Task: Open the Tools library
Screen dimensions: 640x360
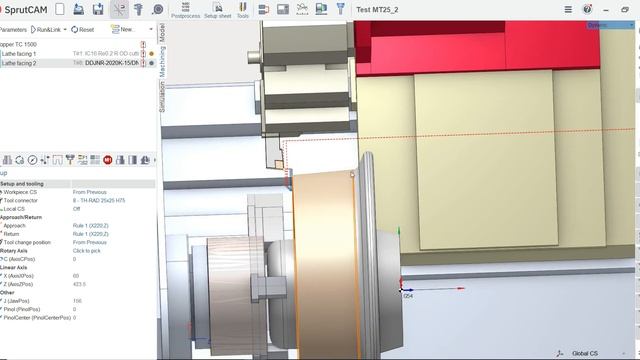Action: [x=242, y=10]
